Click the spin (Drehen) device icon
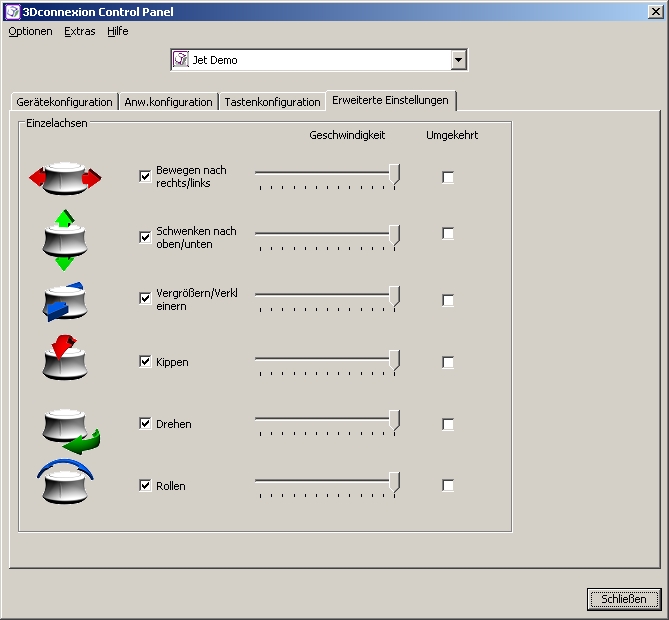The width and height of the screenshot is (669, 620). 71,431
